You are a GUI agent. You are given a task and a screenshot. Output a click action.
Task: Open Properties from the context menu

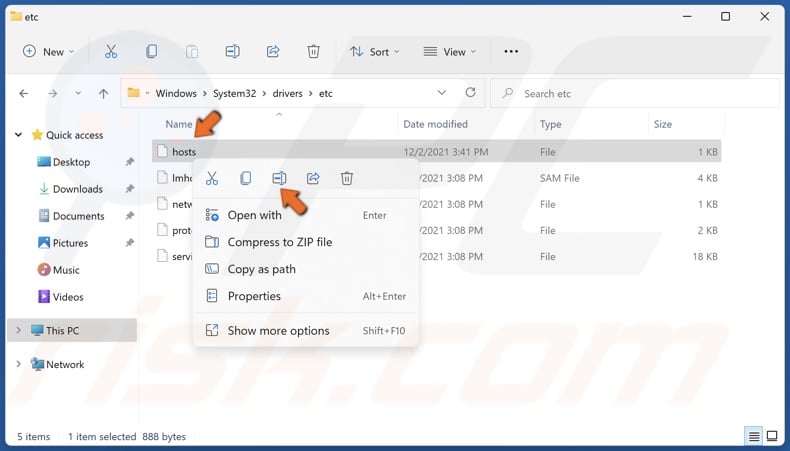305,296
